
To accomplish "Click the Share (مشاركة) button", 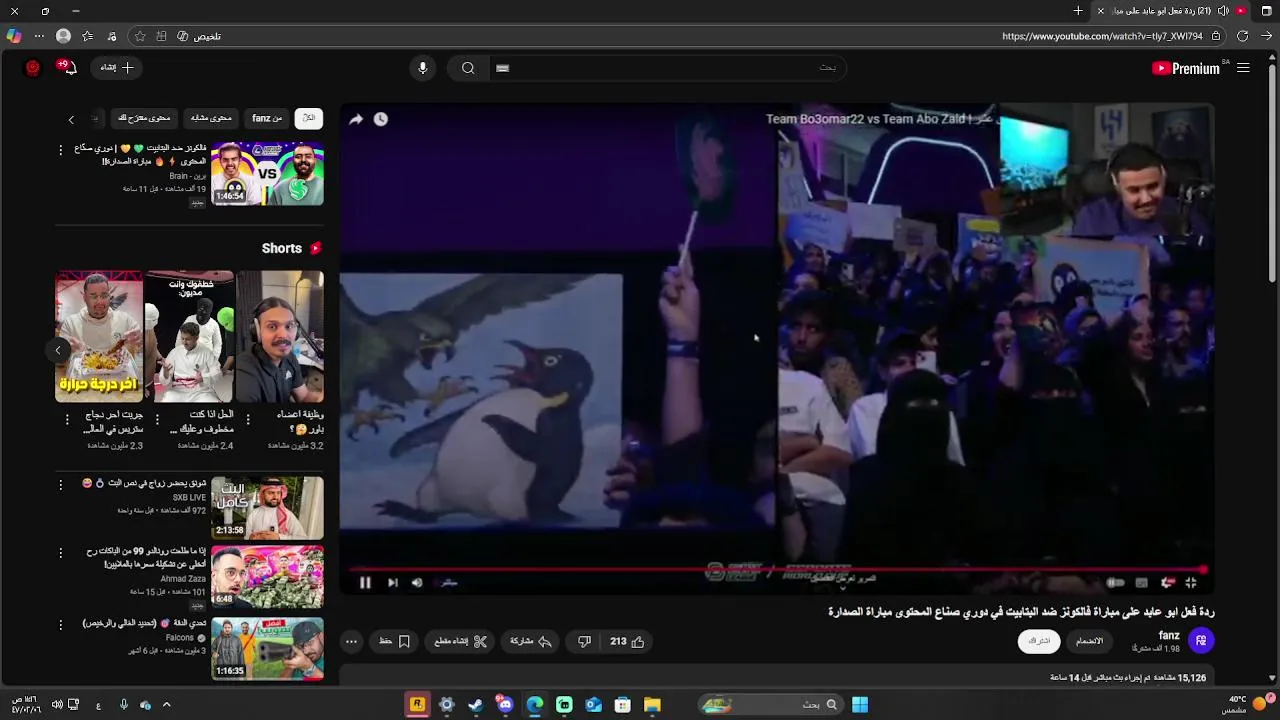I will 531,642.
